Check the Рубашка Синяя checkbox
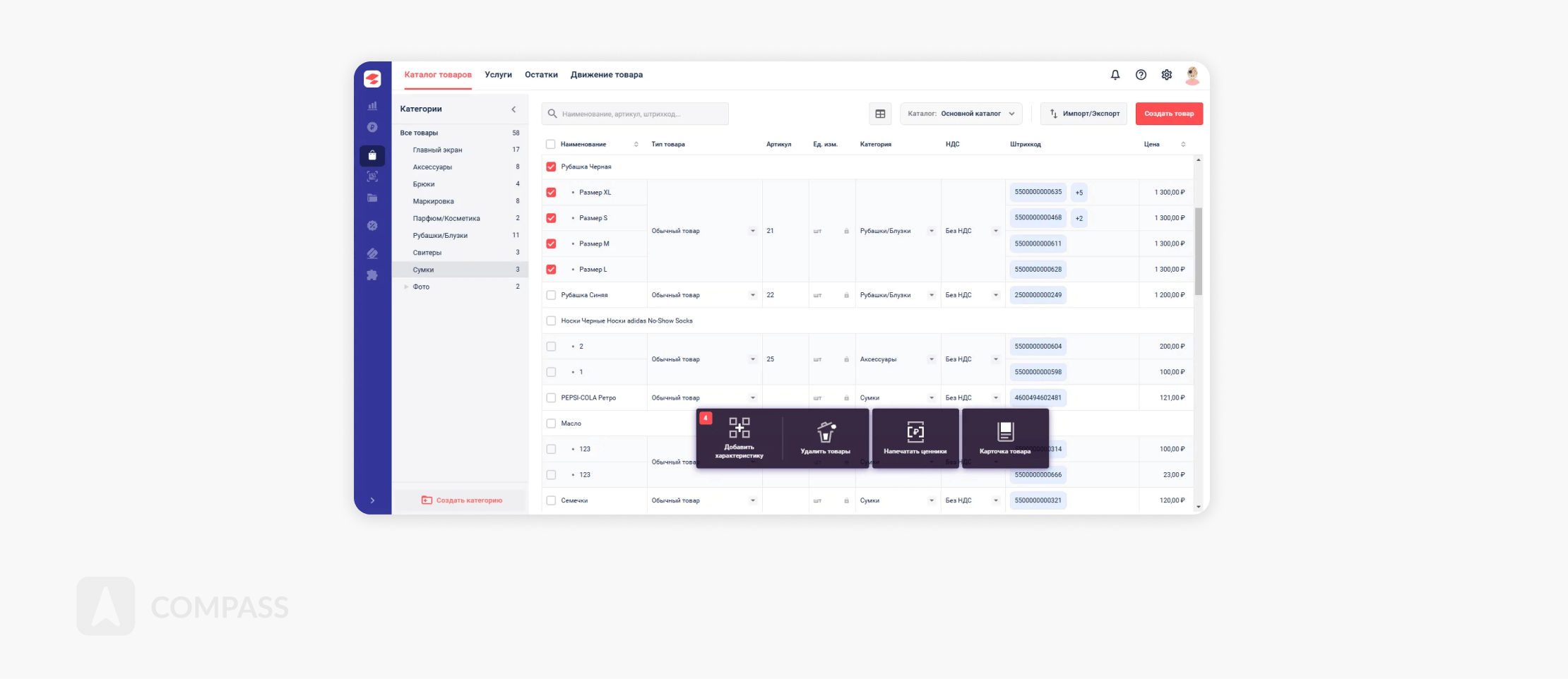 [x=551, y=295]
